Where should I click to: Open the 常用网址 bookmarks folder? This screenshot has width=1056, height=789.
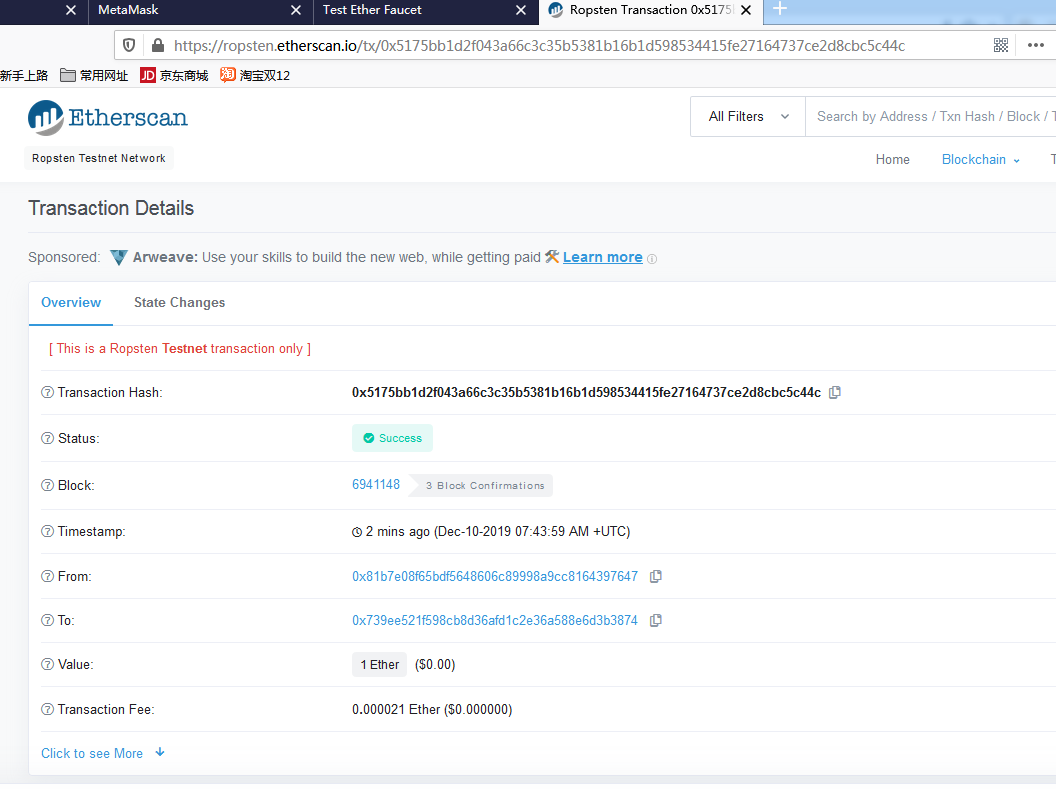click(94, 75)
